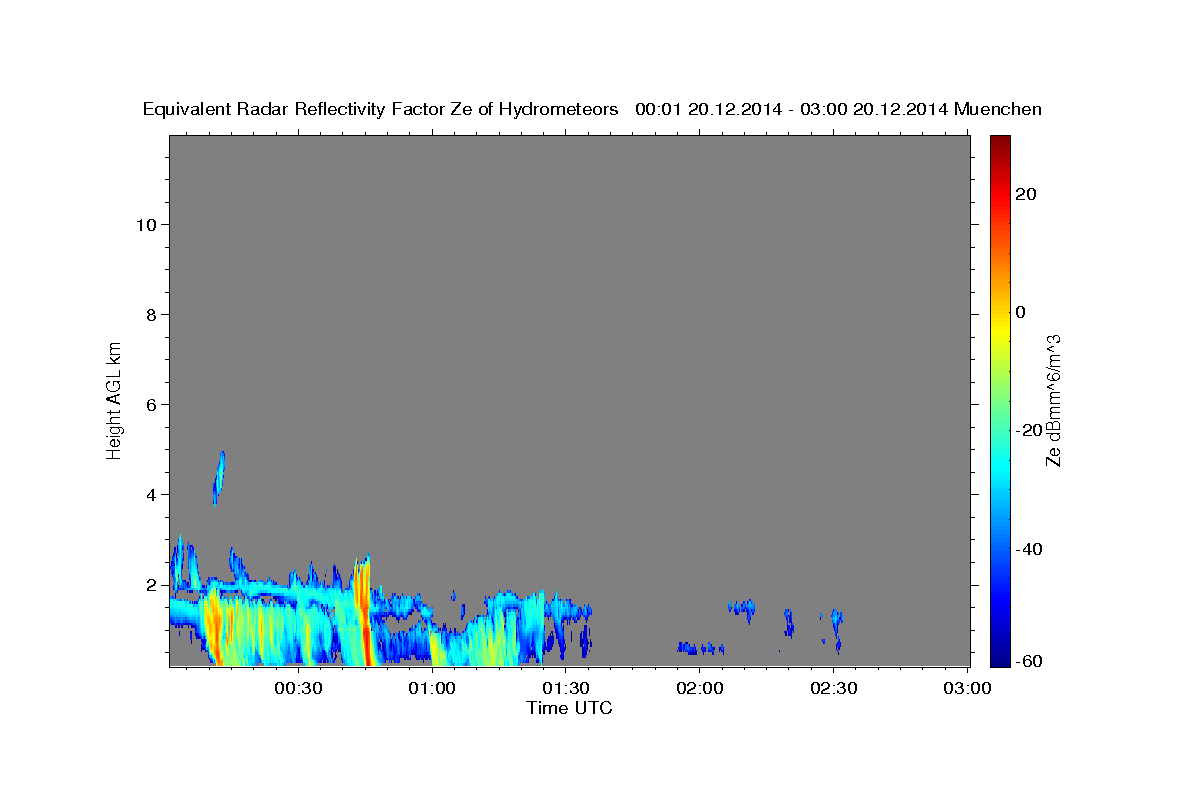
Task: Click the height tick label 6
Action: pyautogui.click(x=151, y=405)
